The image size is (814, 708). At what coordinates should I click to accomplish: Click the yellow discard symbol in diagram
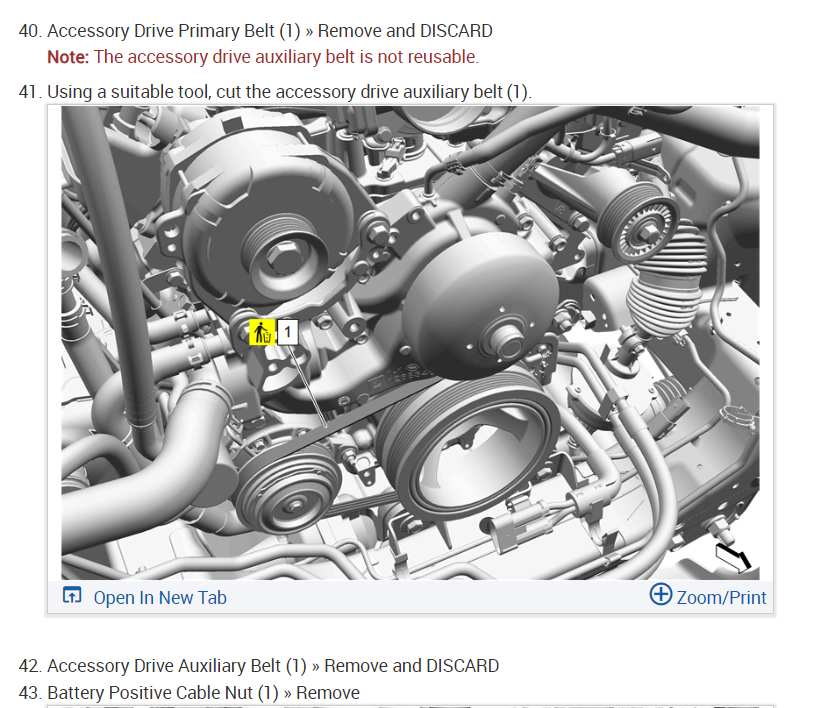262,332
